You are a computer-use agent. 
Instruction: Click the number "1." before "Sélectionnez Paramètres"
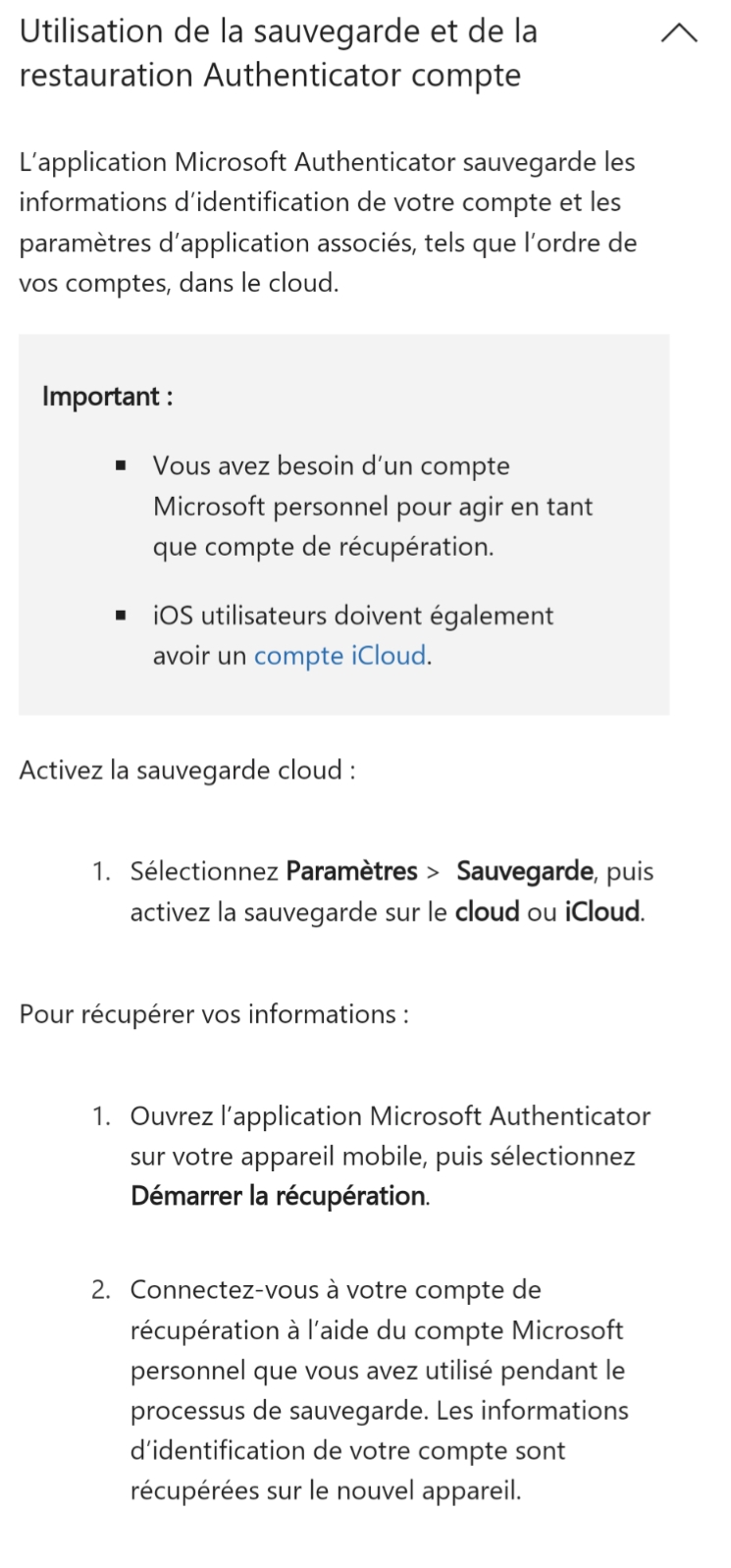101,871
